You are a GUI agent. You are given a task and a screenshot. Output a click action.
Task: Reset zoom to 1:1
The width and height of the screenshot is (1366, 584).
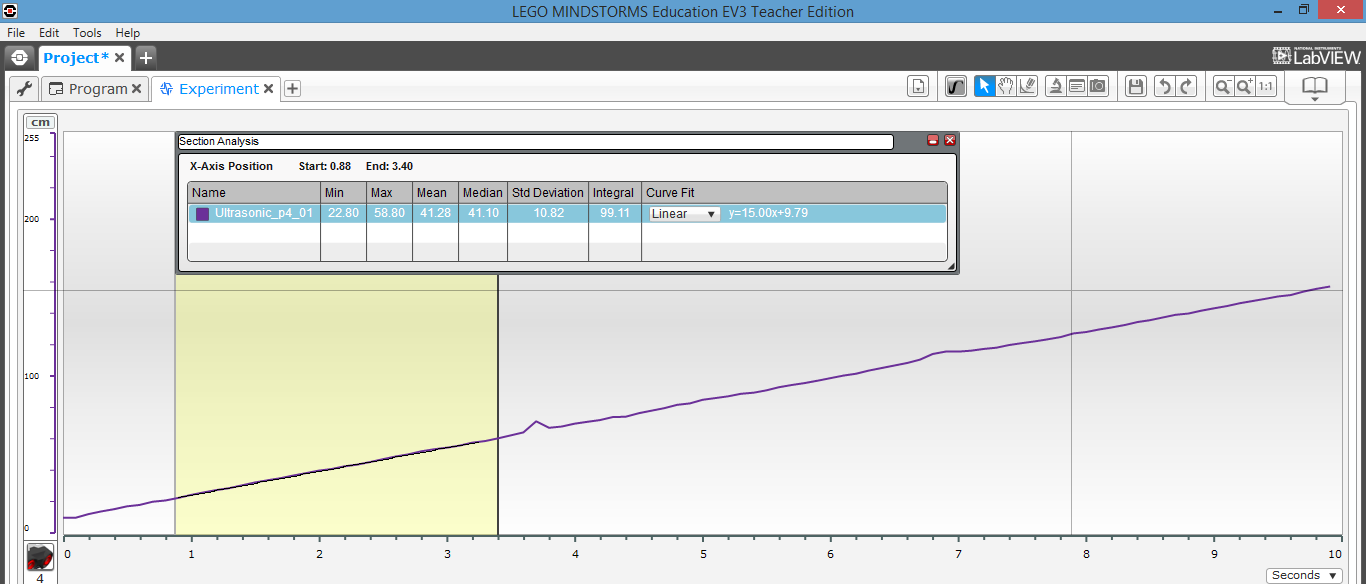point(1266,87)
